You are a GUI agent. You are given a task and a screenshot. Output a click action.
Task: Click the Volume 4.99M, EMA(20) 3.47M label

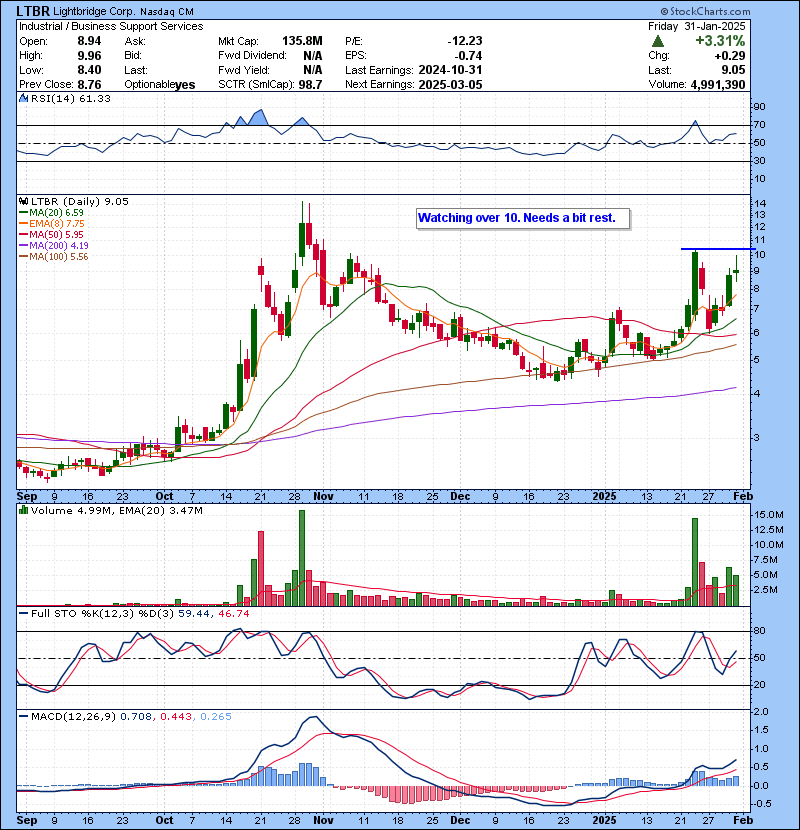[116, 511]
